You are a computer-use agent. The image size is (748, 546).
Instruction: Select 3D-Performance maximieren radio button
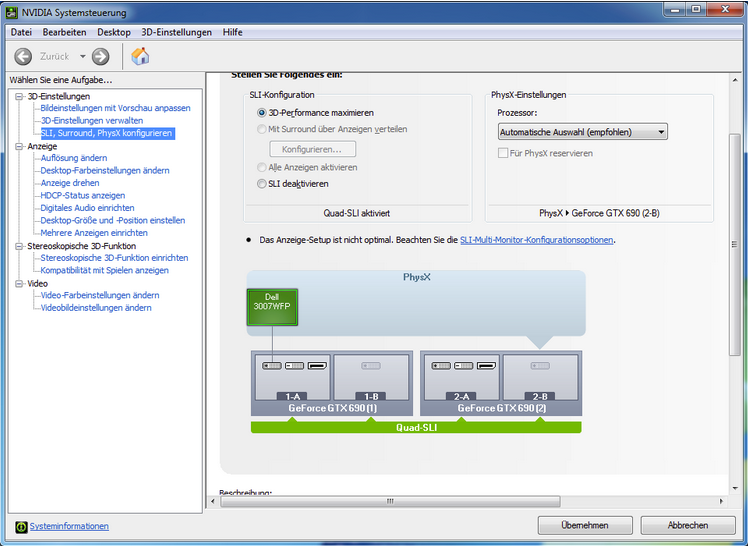261,113
